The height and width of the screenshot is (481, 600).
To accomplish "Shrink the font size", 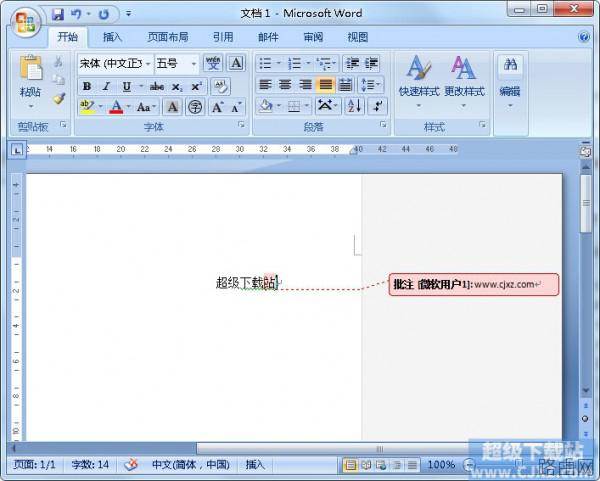I will [x=236, y=107].
